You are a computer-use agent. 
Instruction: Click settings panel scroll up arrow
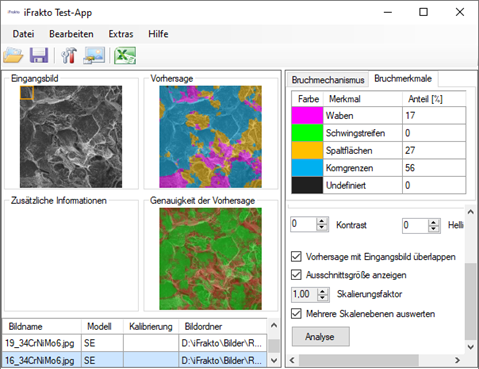tap(470, 212)
